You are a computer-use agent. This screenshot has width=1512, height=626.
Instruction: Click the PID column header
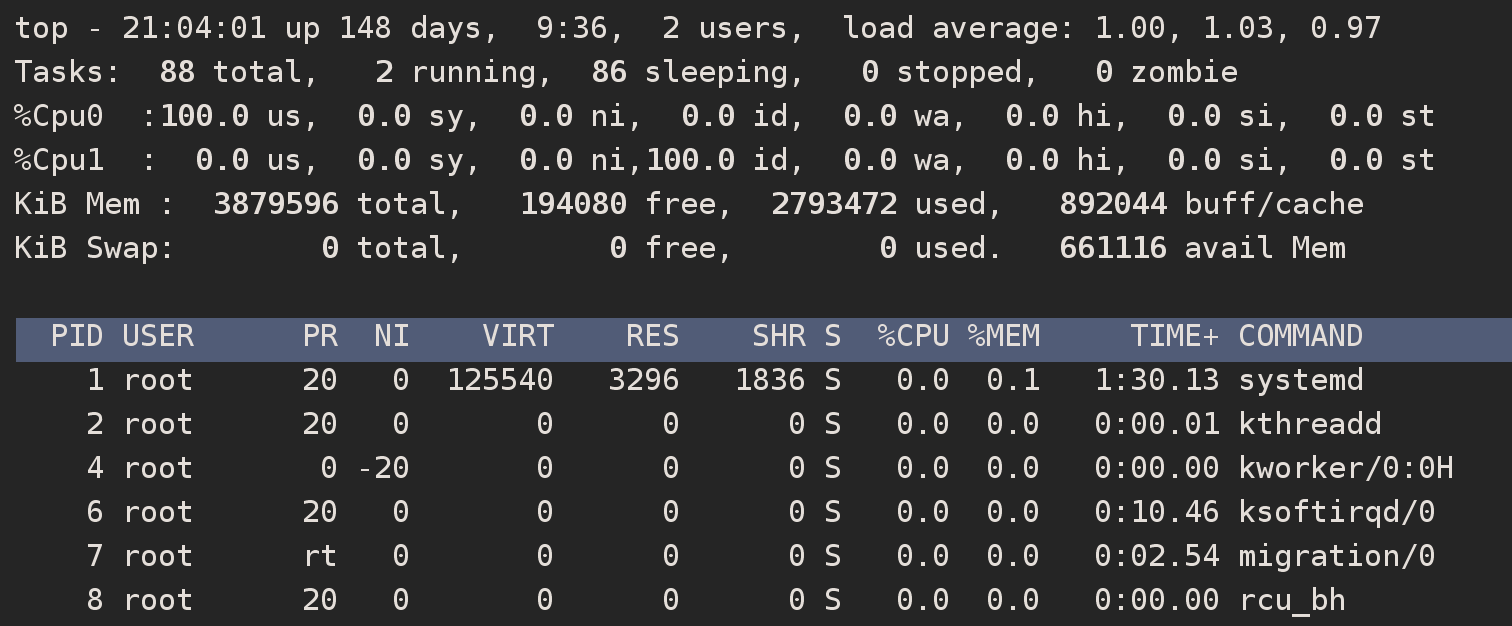pos(77,336)
